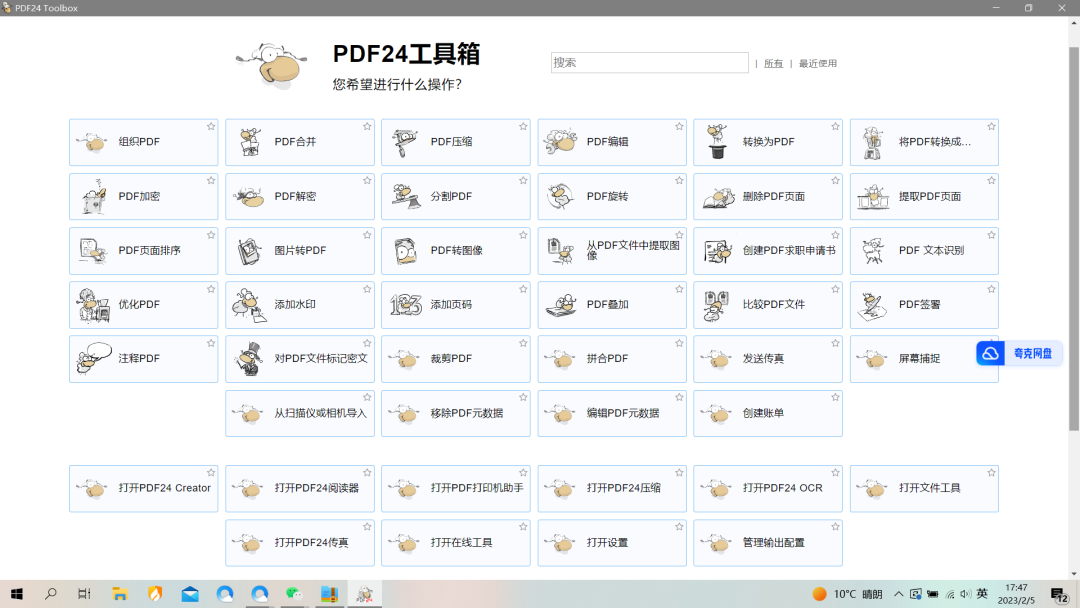1080x608 pixels.
Task: Toggle the star on PDF合并
Action: tap(367, 127)
